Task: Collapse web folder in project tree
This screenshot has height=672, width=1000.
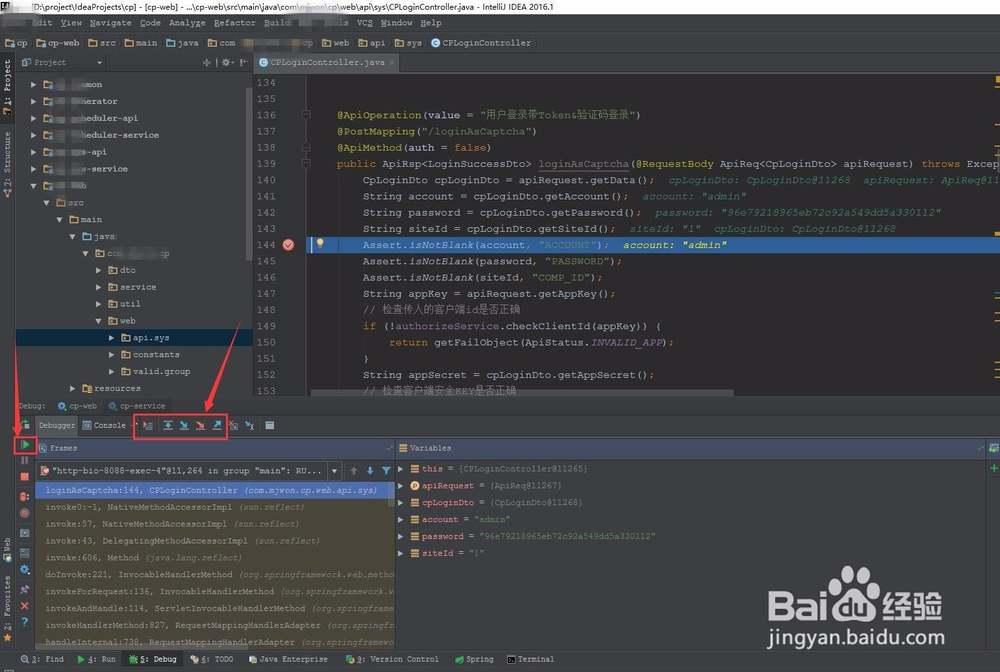Action: (x=99, y=321)
